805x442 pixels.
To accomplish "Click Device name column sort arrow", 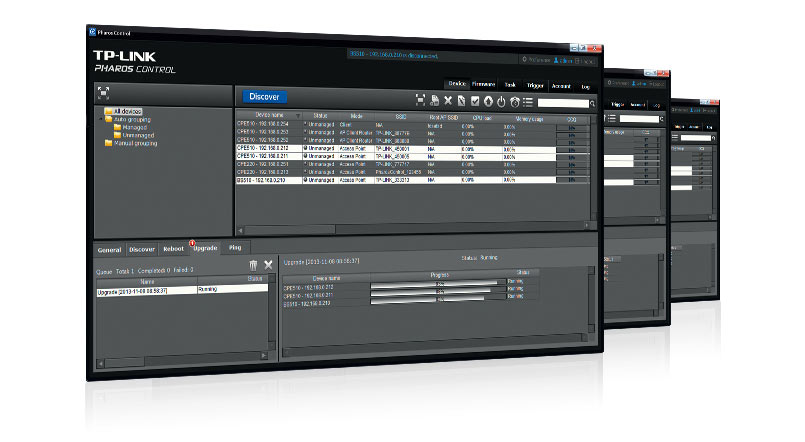I will (298, 116).
